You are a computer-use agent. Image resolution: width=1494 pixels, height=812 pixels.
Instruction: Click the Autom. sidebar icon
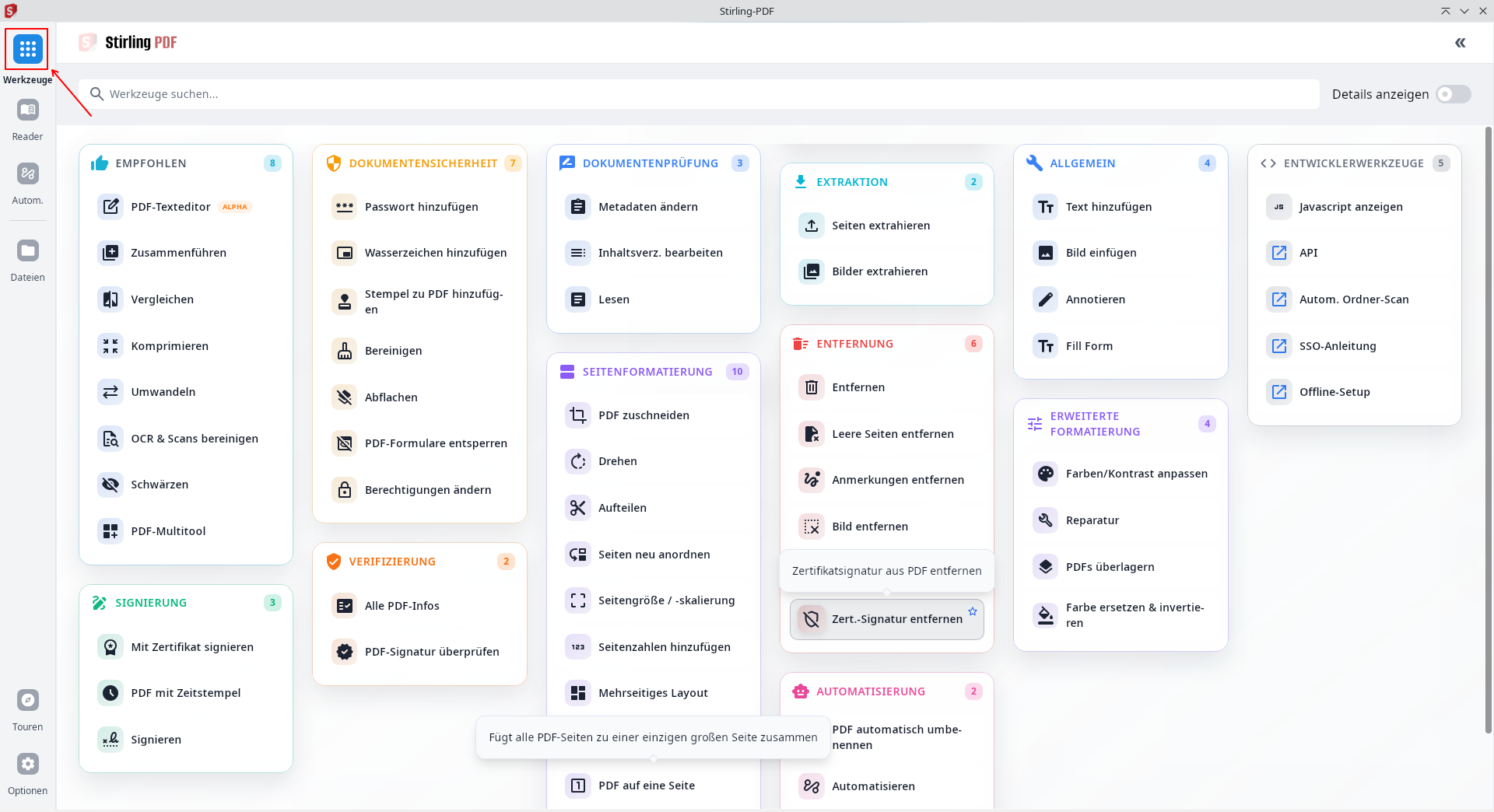tap(28, 174)
